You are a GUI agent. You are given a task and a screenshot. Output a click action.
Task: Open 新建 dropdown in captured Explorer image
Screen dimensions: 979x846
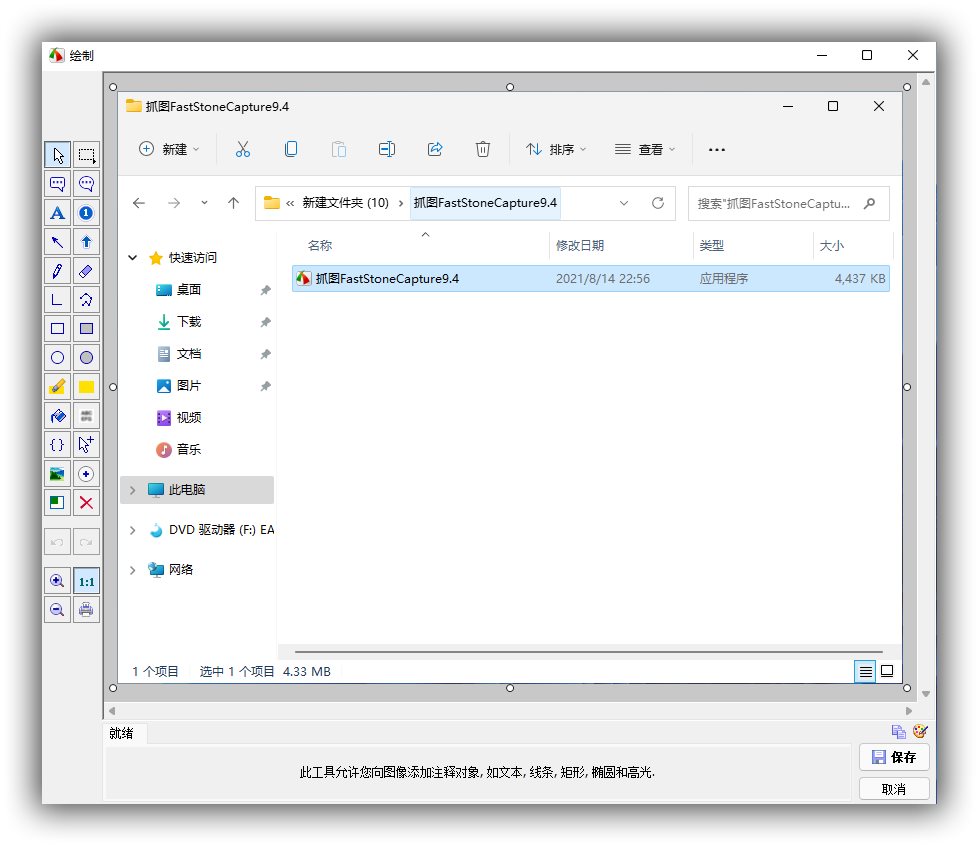pyautogui.click(x=169, y=149)
